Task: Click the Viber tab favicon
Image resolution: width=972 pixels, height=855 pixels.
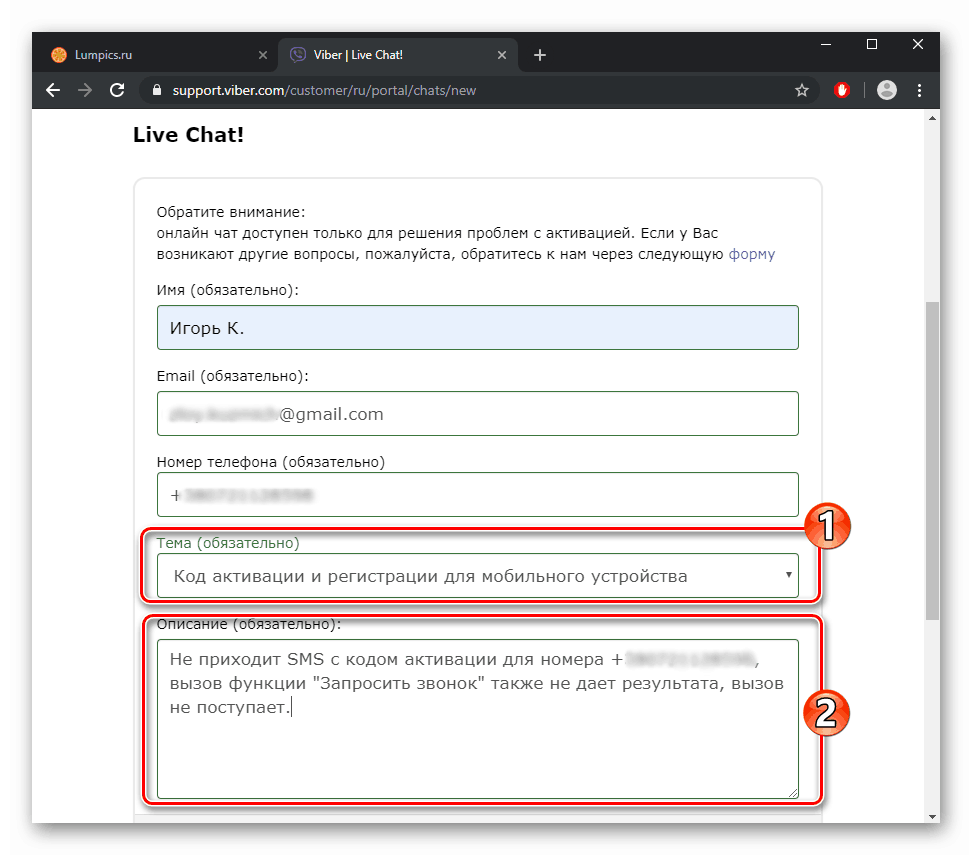Action: tap(298, 55)
